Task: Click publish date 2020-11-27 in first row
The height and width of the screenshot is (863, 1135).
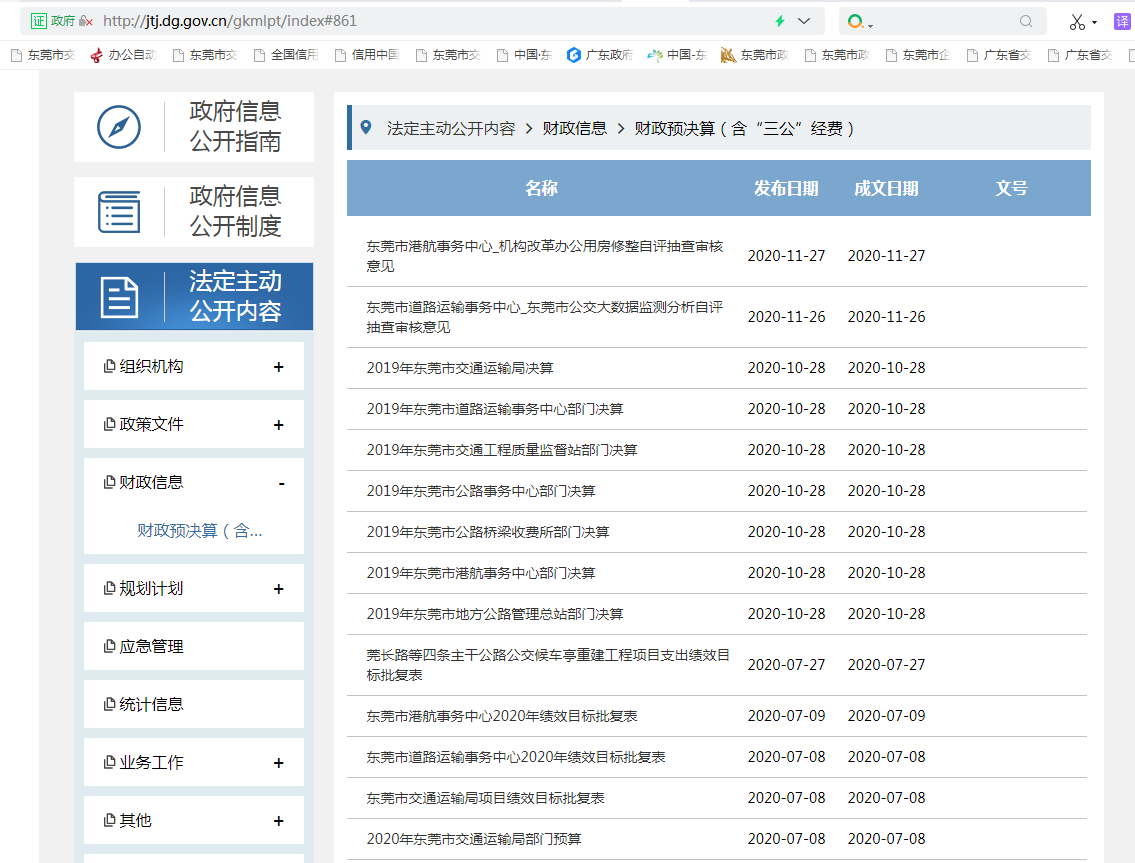Action: 786,256
